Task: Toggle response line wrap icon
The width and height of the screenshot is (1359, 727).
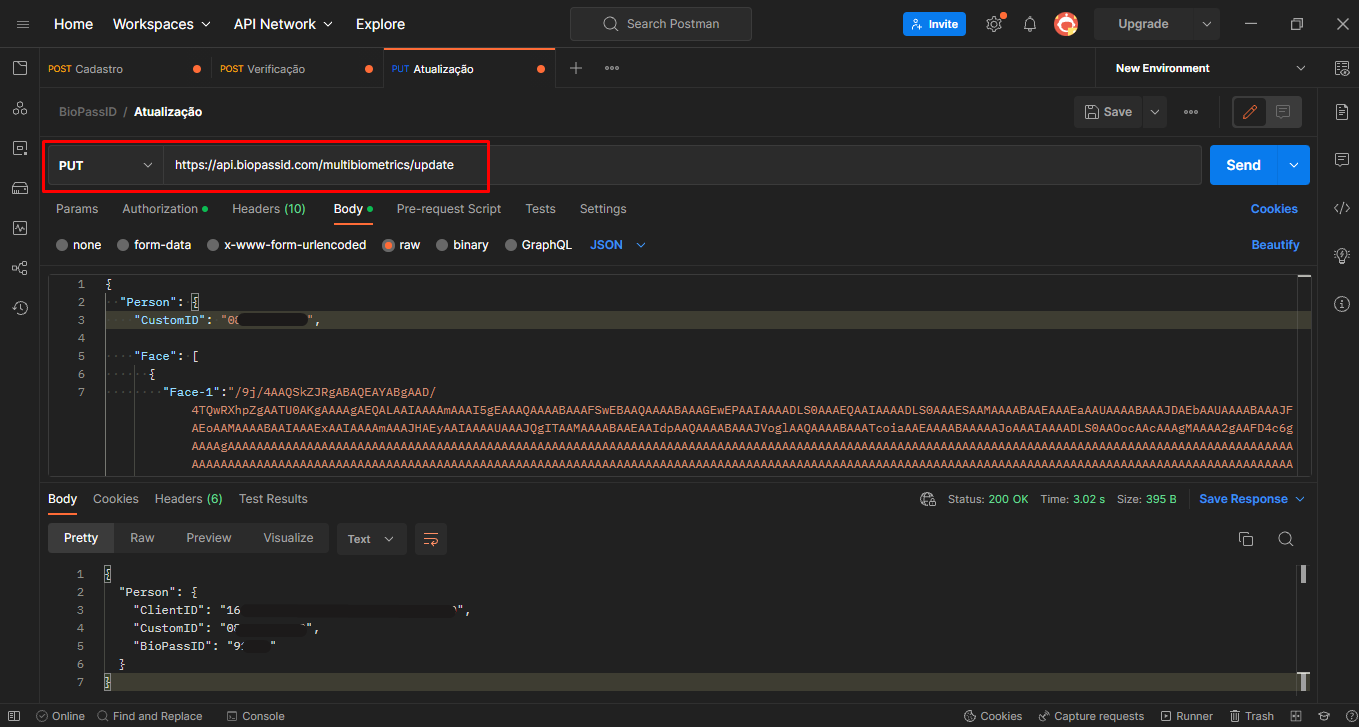Action: (x=431, y=539)
